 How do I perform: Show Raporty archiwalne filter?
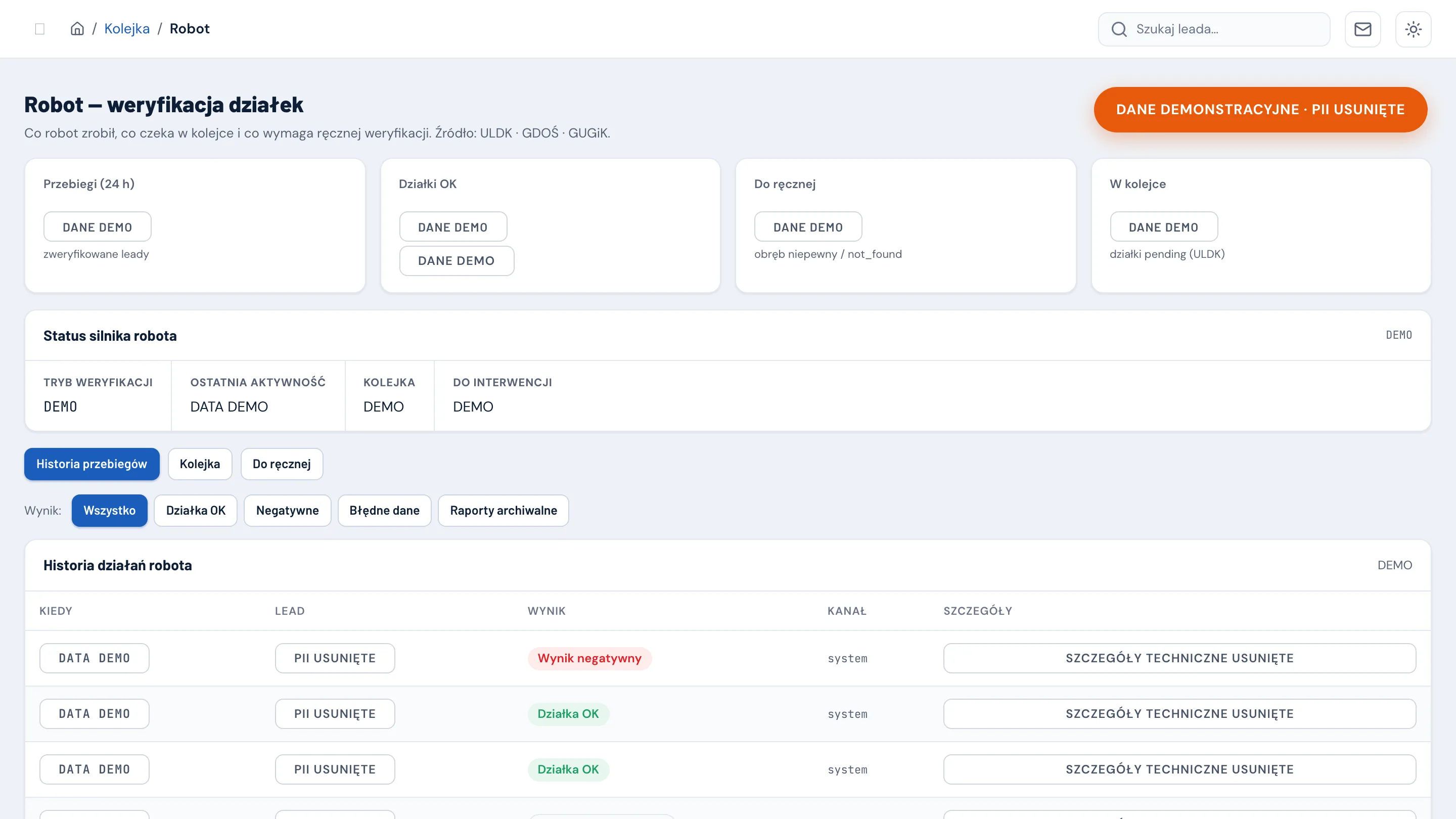click(x=503, y=511)
